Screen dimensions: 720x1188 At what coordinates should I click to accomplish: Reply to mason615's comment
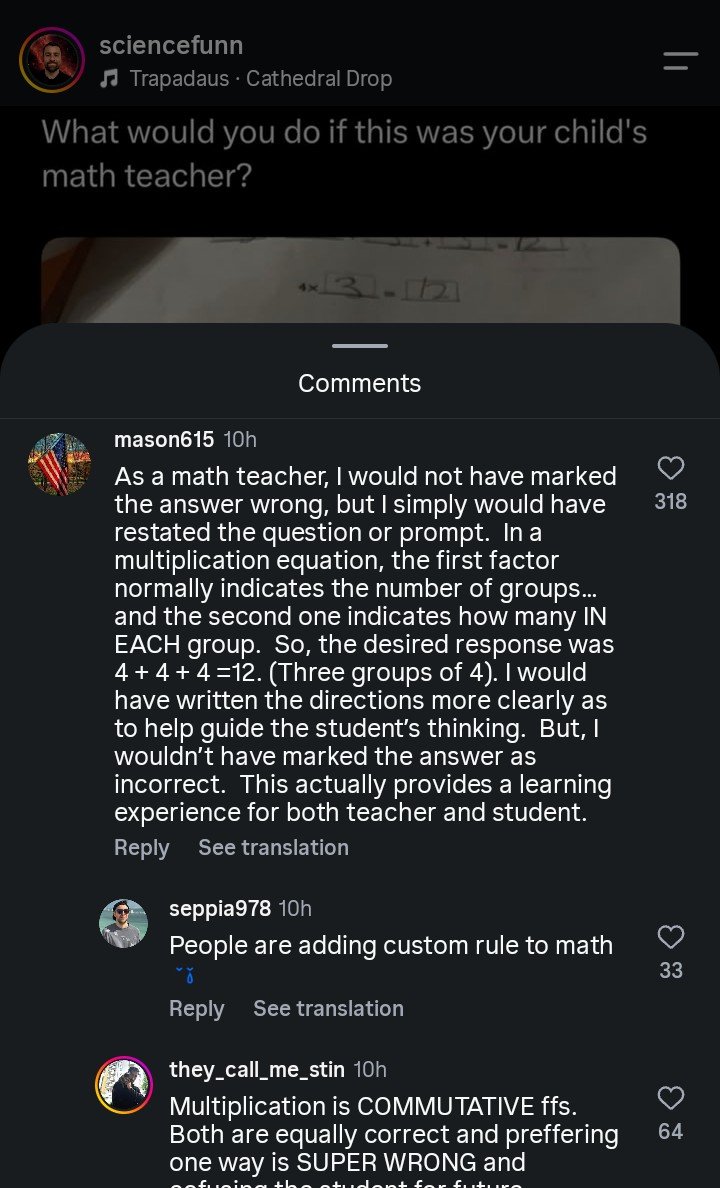(x=142, y=848)
